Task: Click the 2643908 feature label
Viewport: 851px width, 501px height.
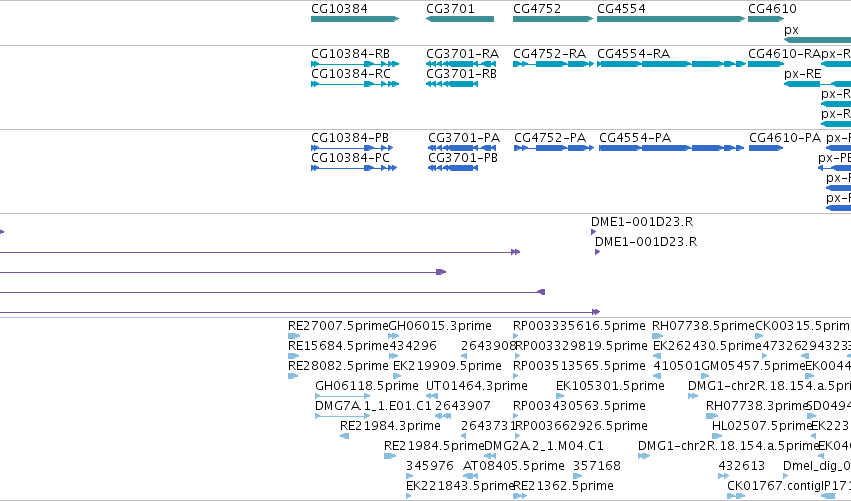Action: pos(488,346)
